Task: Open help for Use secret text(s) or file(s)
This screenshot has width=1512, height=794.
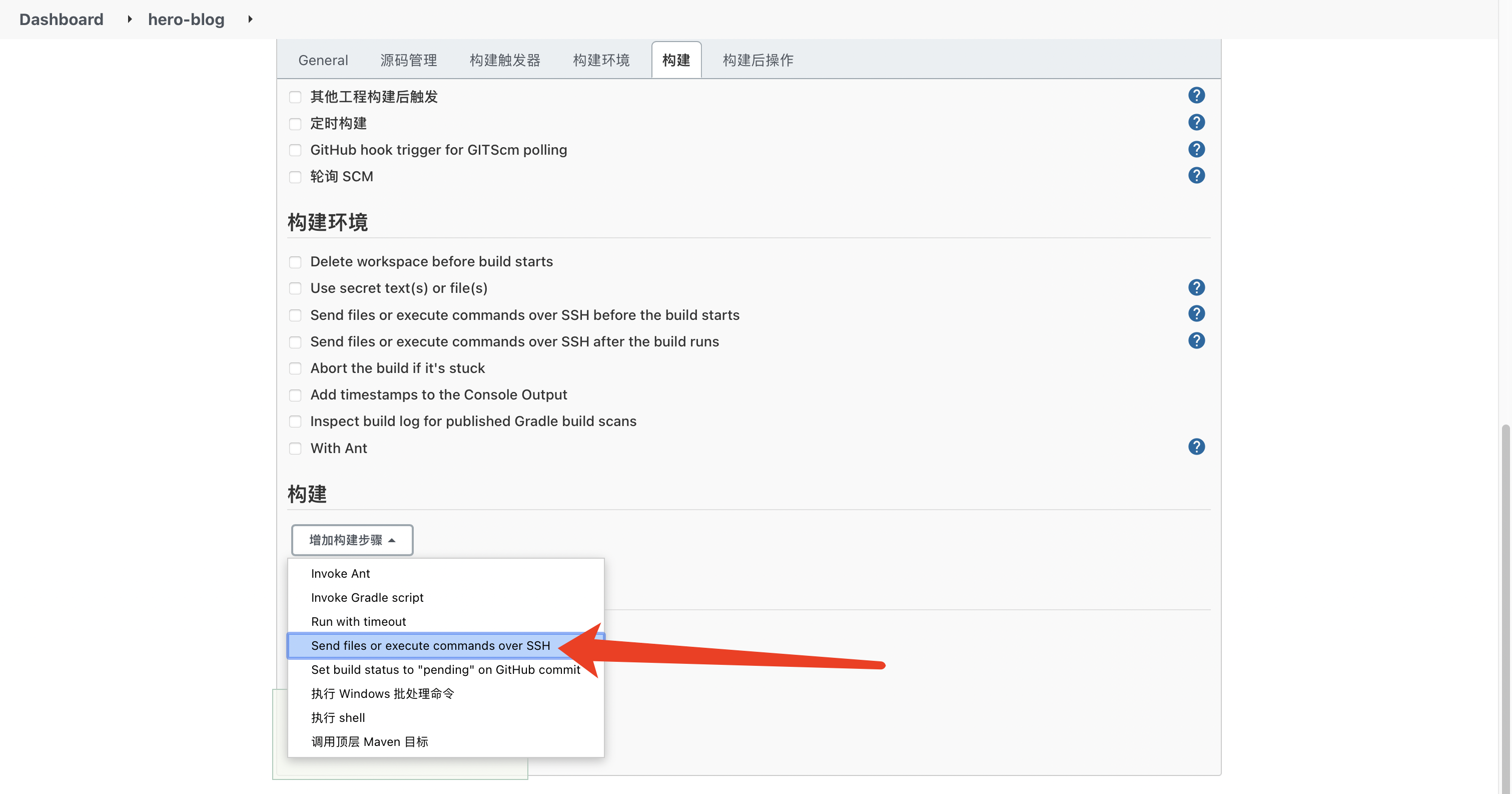Action: click(x=1197, y=287)
